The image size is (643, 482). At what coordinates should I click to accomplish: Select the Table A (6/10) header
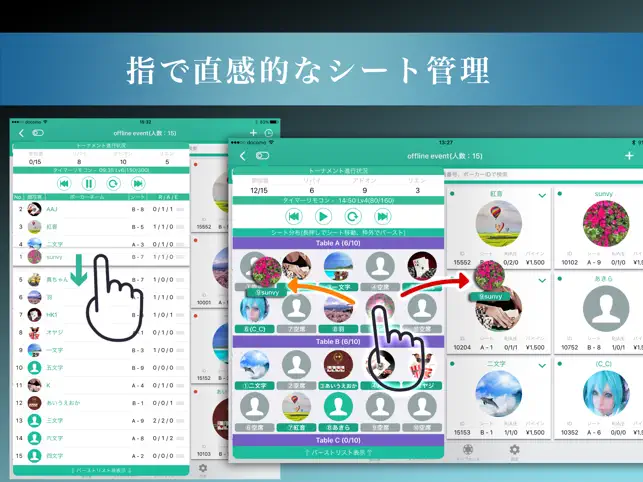[338, 243]
